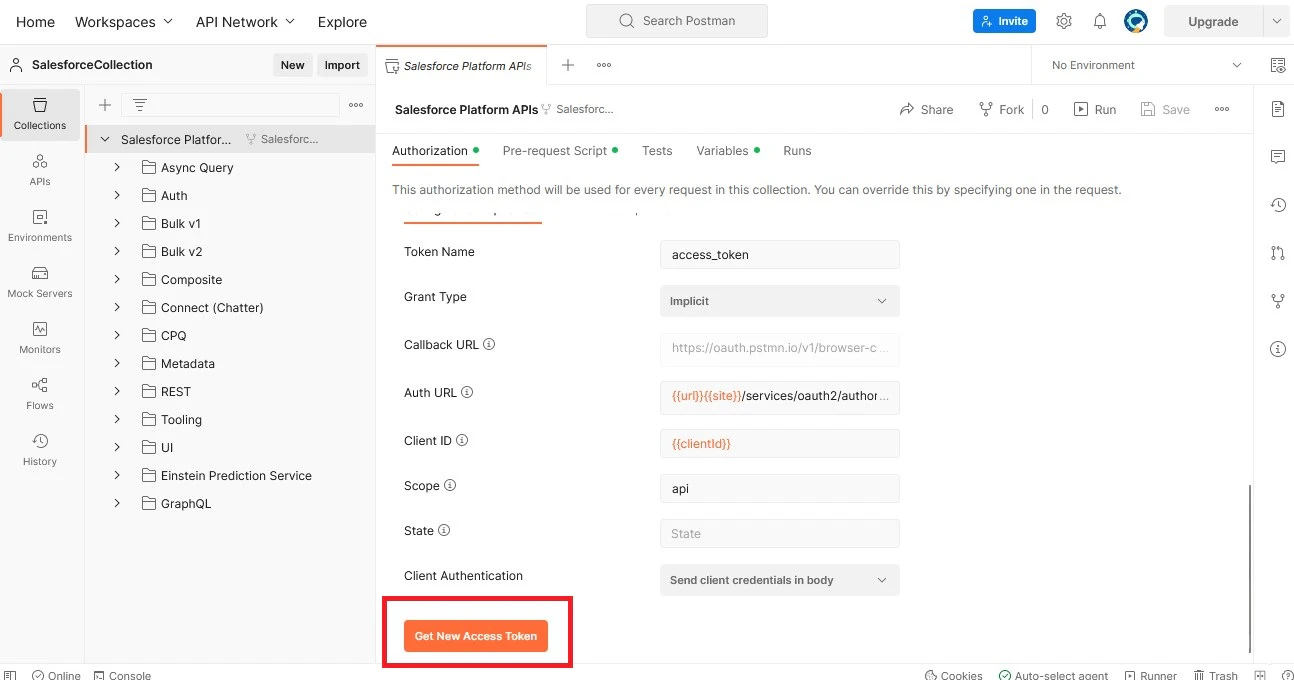The width and height of the screenshot is (1294, 680).
Task: Click the filter icon in collections search
Action: tap(139, 105)
